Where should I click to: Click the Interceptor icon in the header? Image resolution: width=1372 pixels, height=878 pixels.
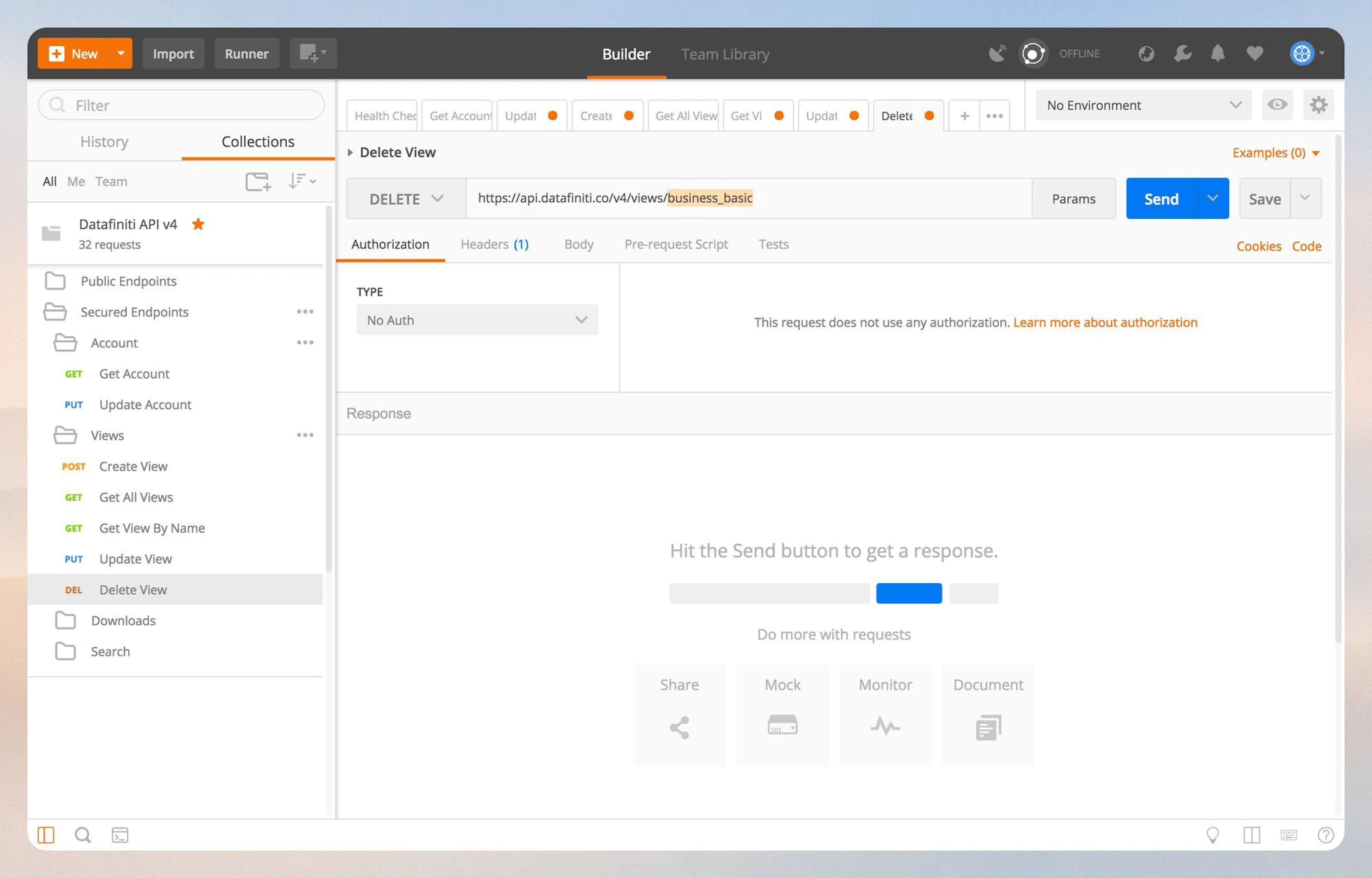[1033, 53]
